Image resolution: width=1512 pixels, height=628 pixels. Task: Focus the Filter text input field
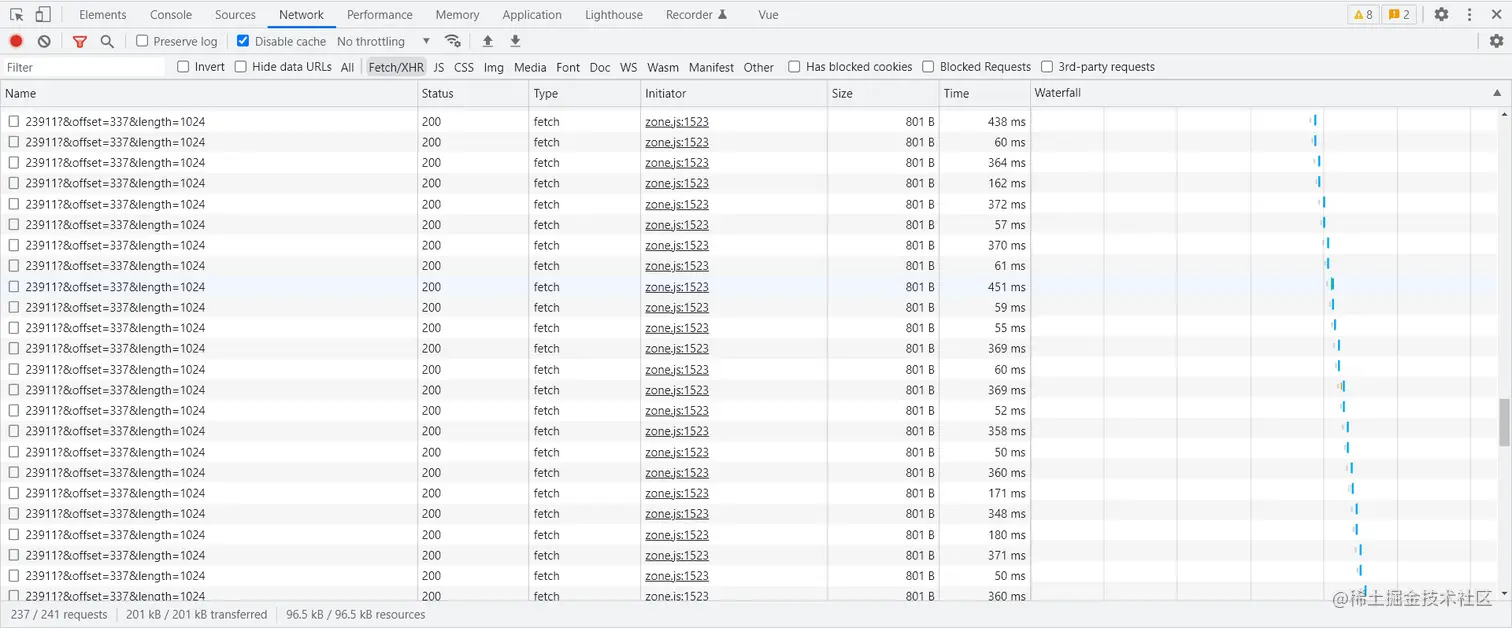tap(83, 67)
